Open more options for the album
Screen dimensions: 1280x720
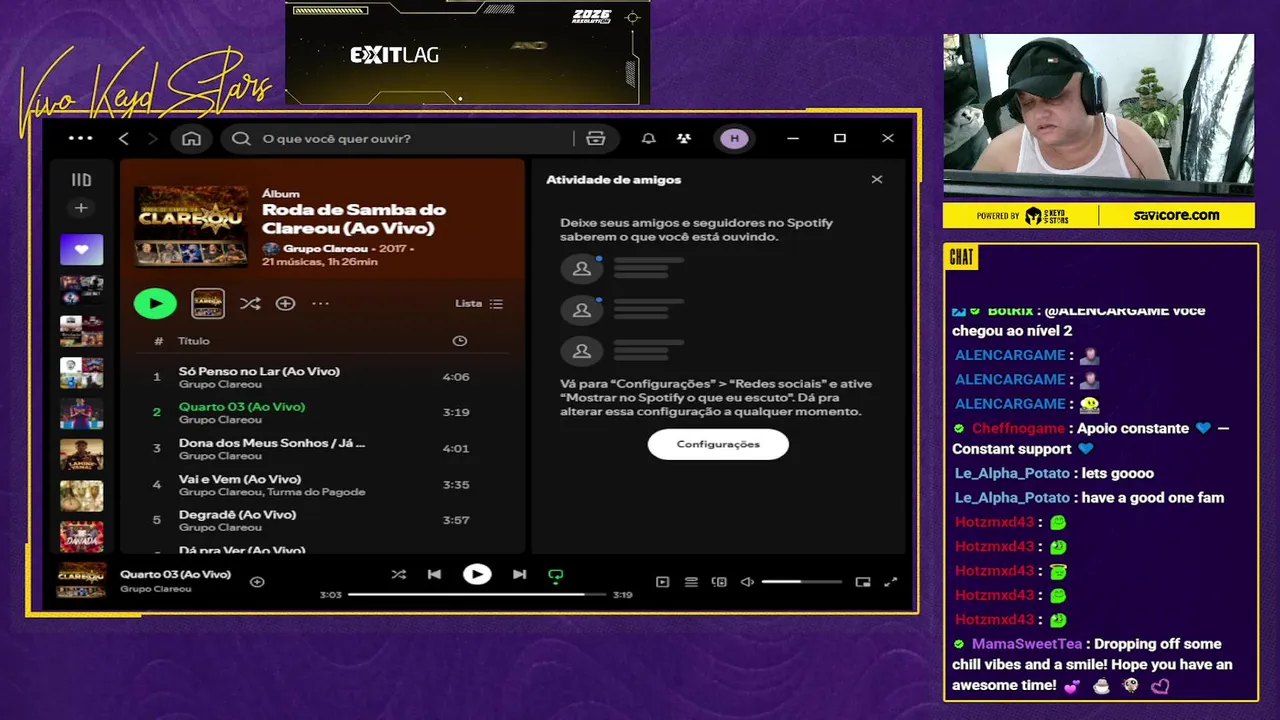320,303
